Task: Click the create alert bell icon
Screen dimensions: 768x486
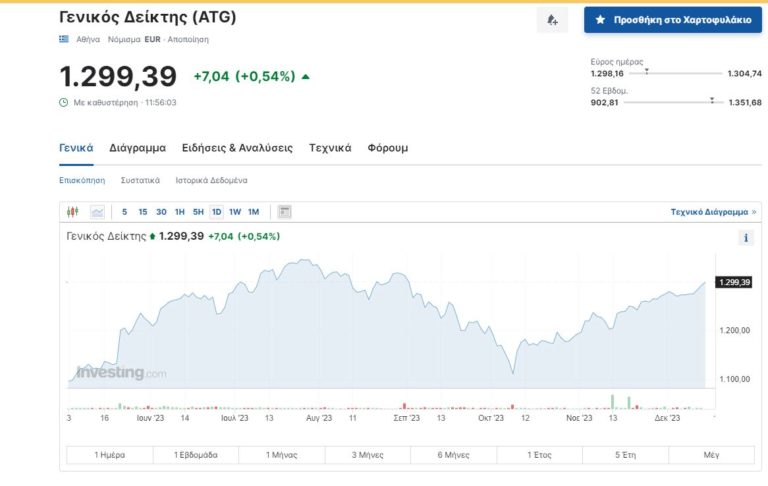Action: click(552, 20)
